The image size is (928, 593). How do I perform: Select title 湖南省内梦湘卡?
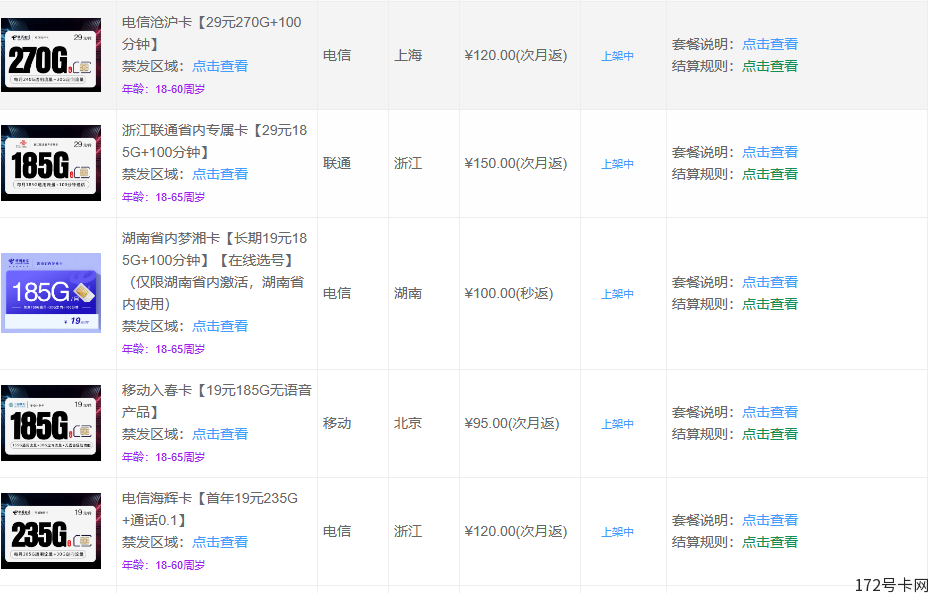pos(215,271)
